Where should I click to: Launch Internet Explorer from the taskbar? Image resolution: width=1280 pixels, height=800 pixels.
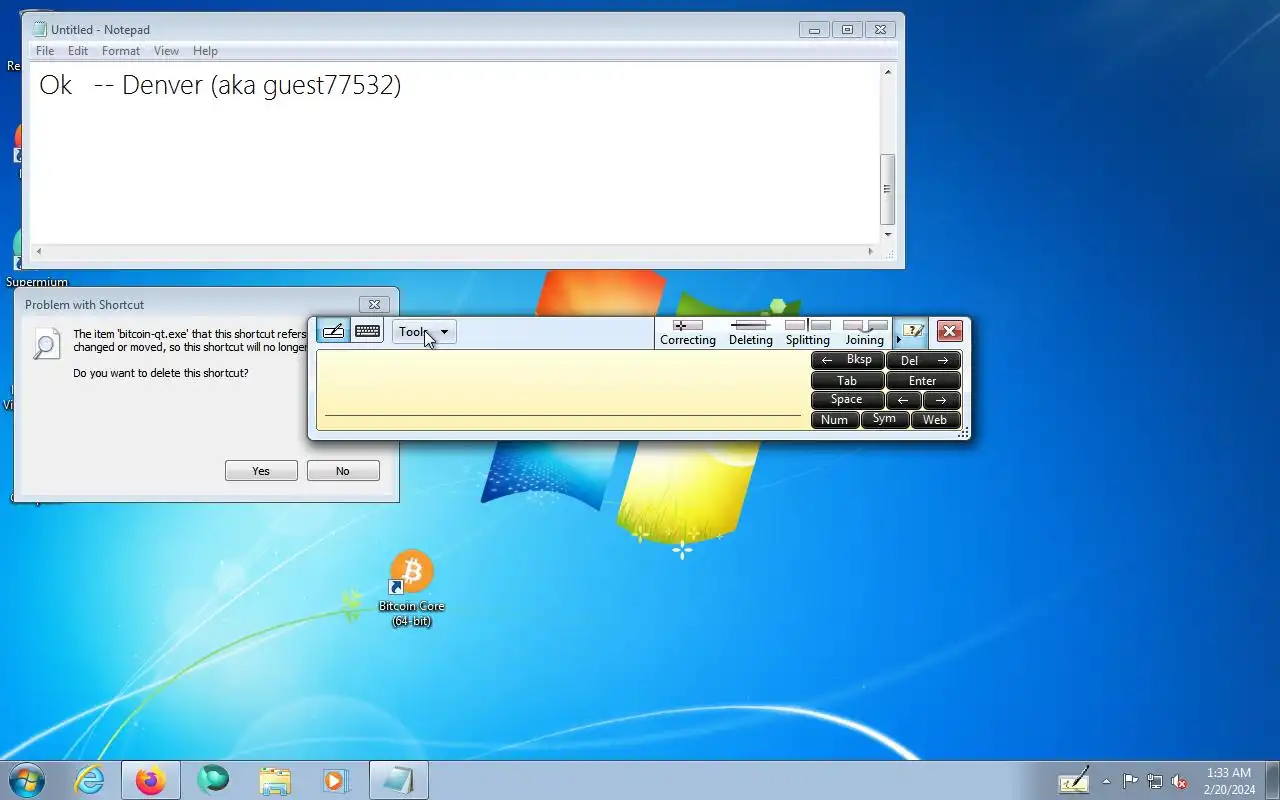tap(90, 780)
